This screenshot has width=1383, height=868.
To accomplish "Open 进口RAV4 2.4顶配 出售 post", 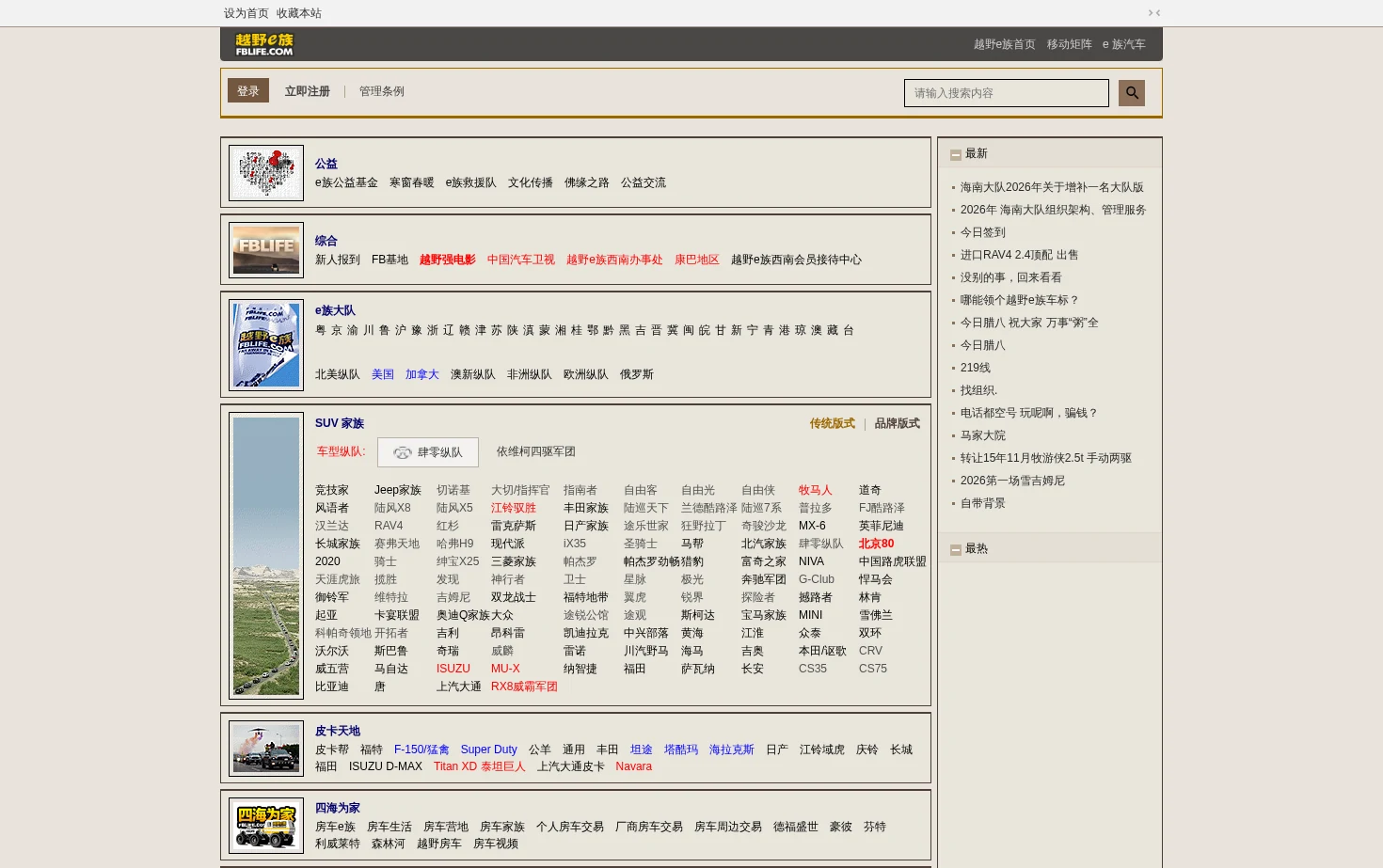I will coord(1020,255).
